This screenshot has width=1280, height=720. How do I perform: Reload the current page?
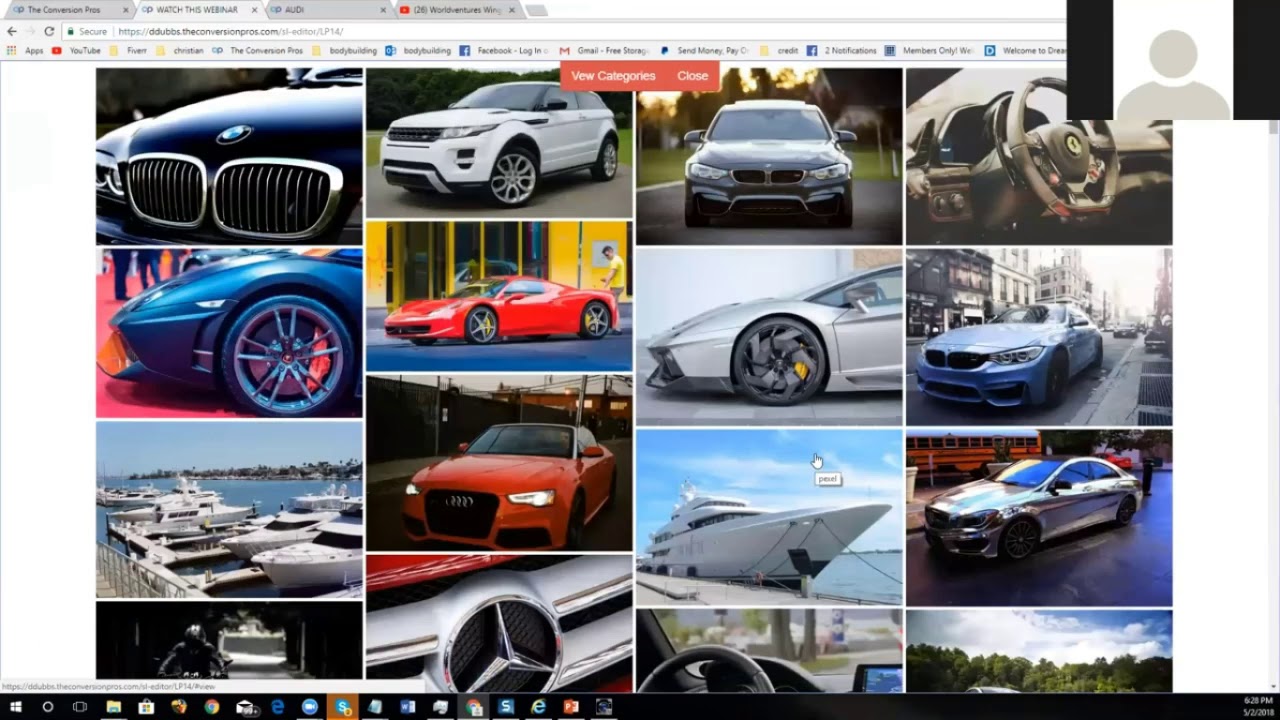[48, 31]
